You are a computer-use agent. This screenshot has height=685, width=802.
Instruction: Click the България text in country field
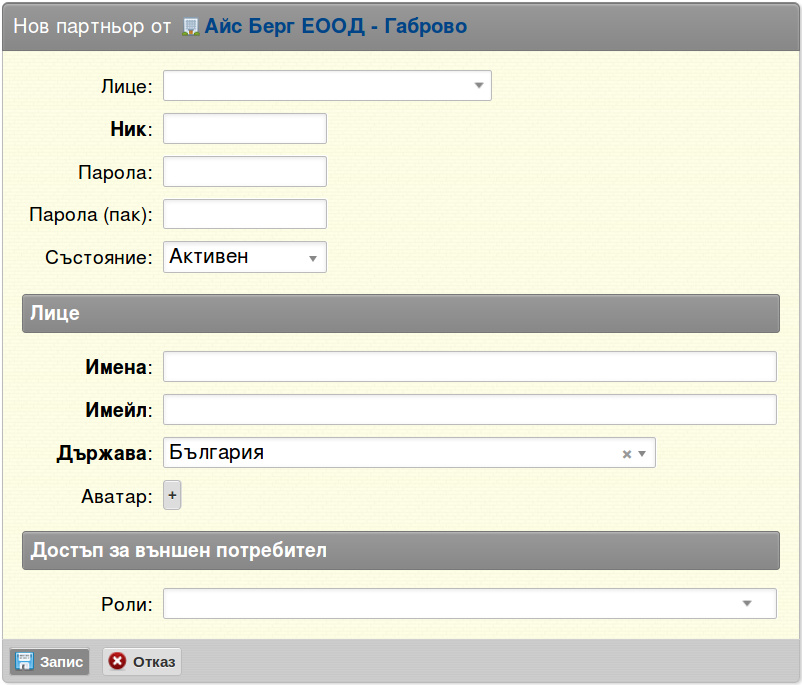click(216, 452)
